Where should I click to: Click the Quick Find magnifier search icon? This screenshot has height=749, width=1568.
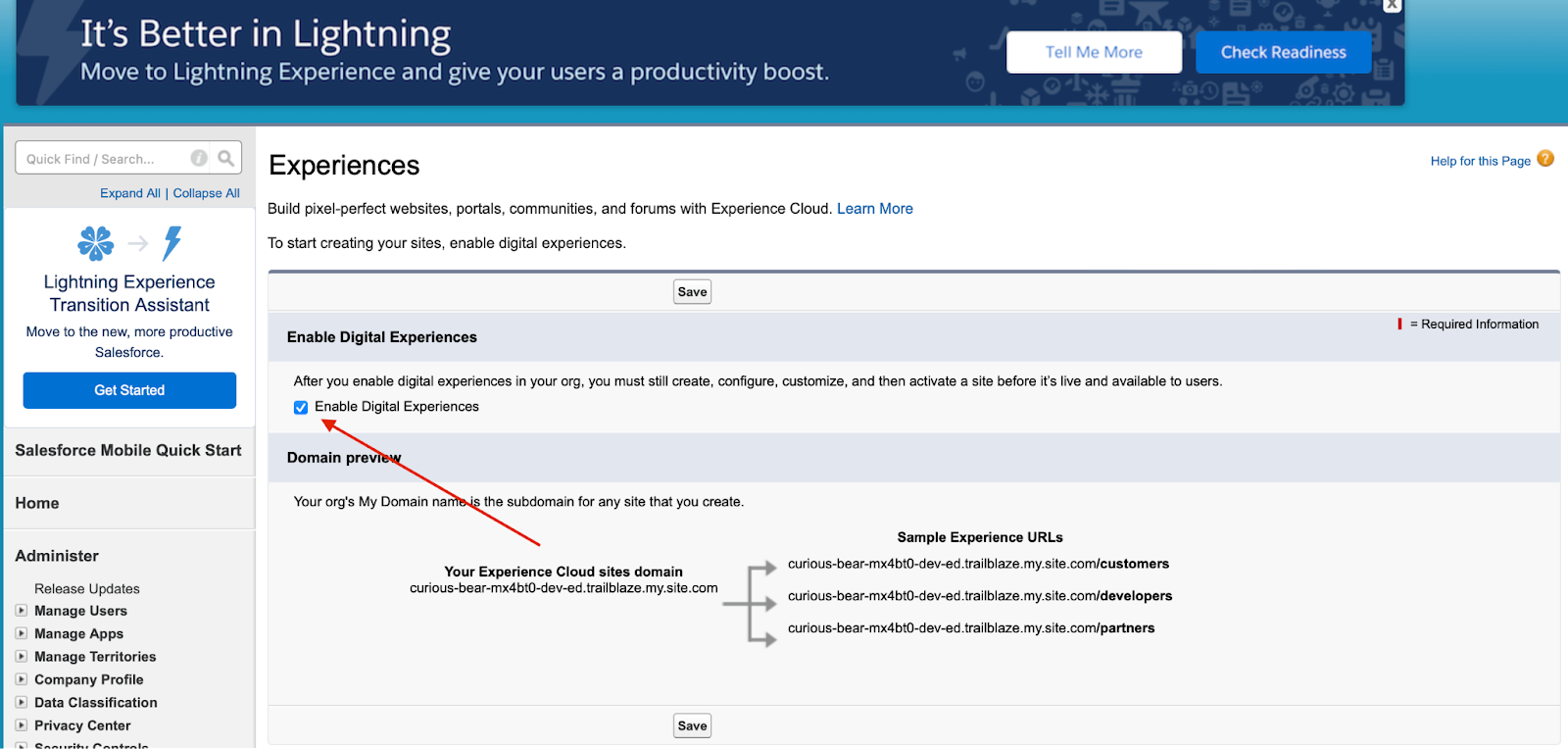click(226, 158)
